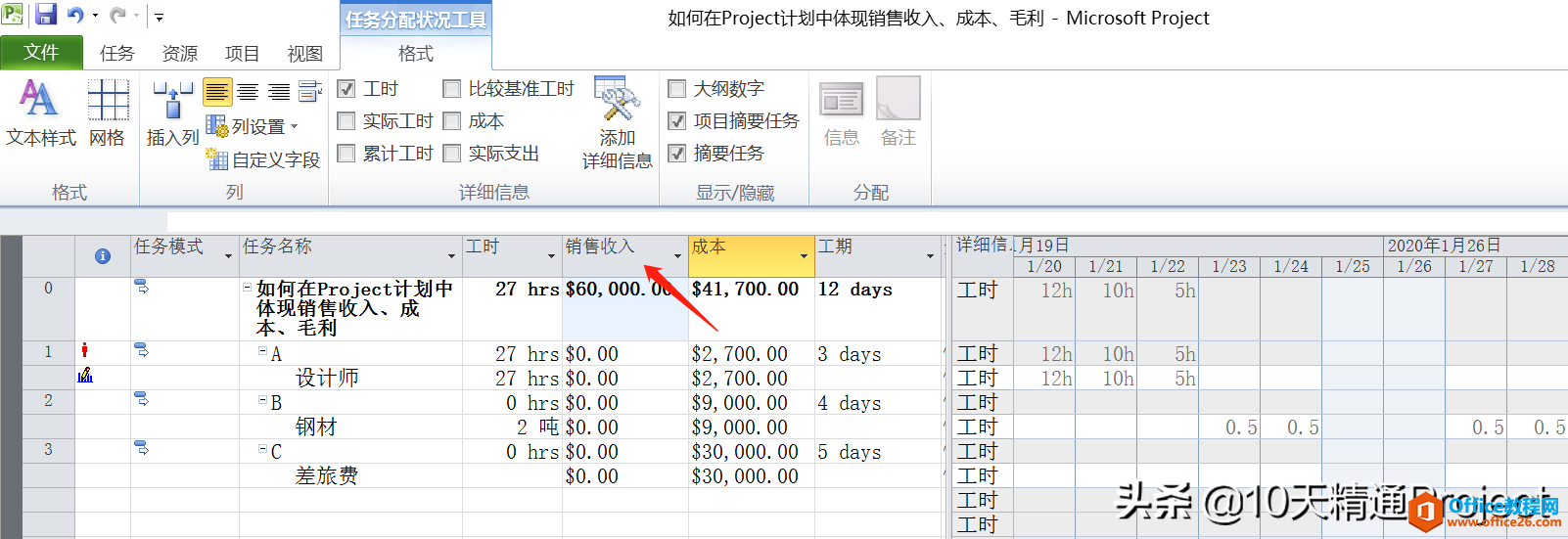
Task: Click task mode icon for task C
Action: (x=141, y=448)
